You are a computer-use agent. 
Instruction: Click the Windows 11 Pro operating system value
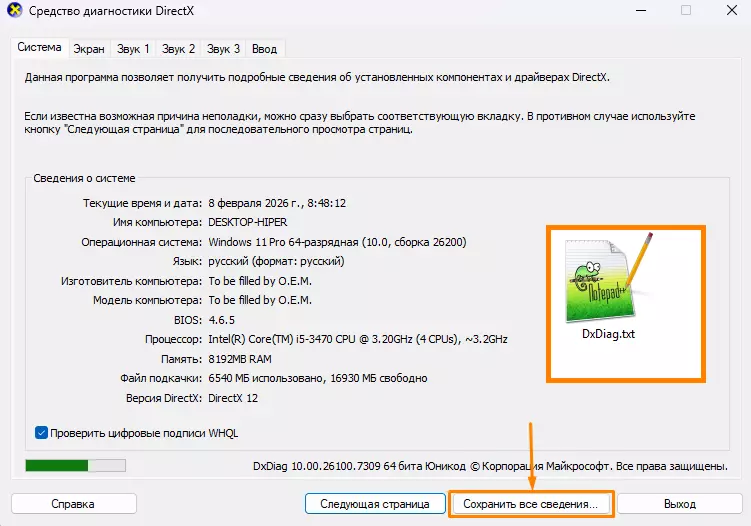click(x=337, y=242)
